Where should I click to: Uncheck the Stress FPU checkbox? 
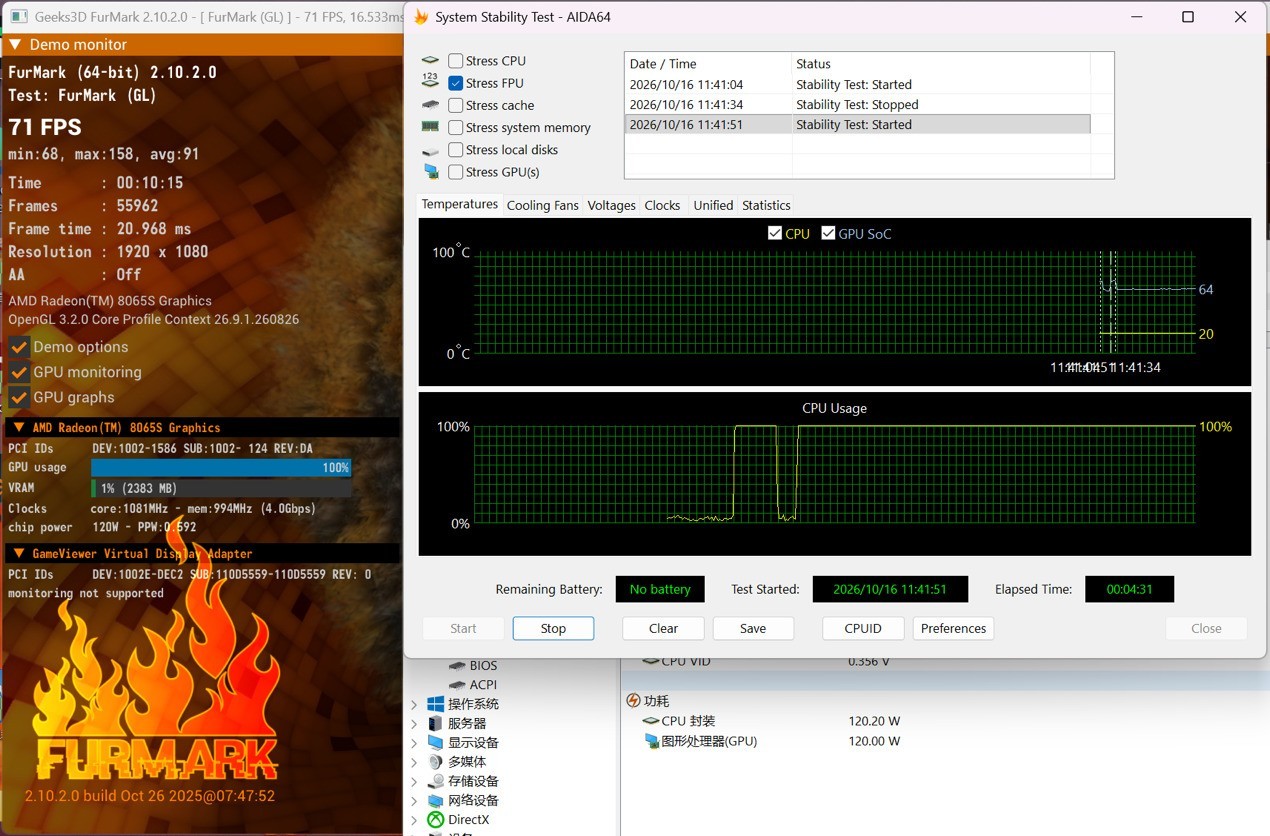(x=456, y=83)
